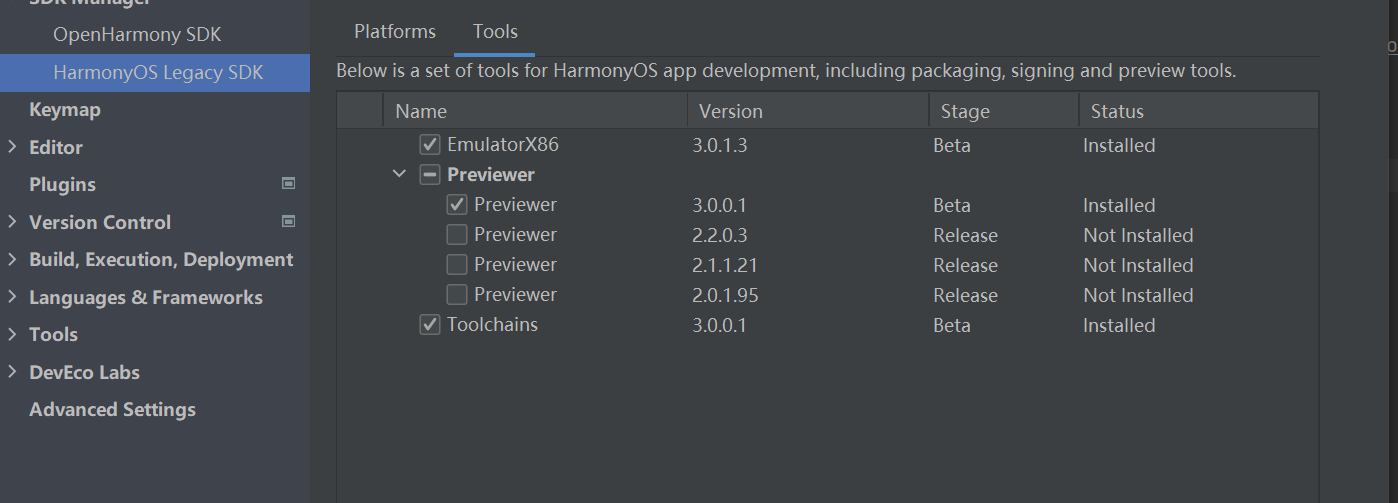This screenshot has width=1398, height=503.
Task: Click the Release stage for Previewer 2.2.0.3
Action: 965,236
